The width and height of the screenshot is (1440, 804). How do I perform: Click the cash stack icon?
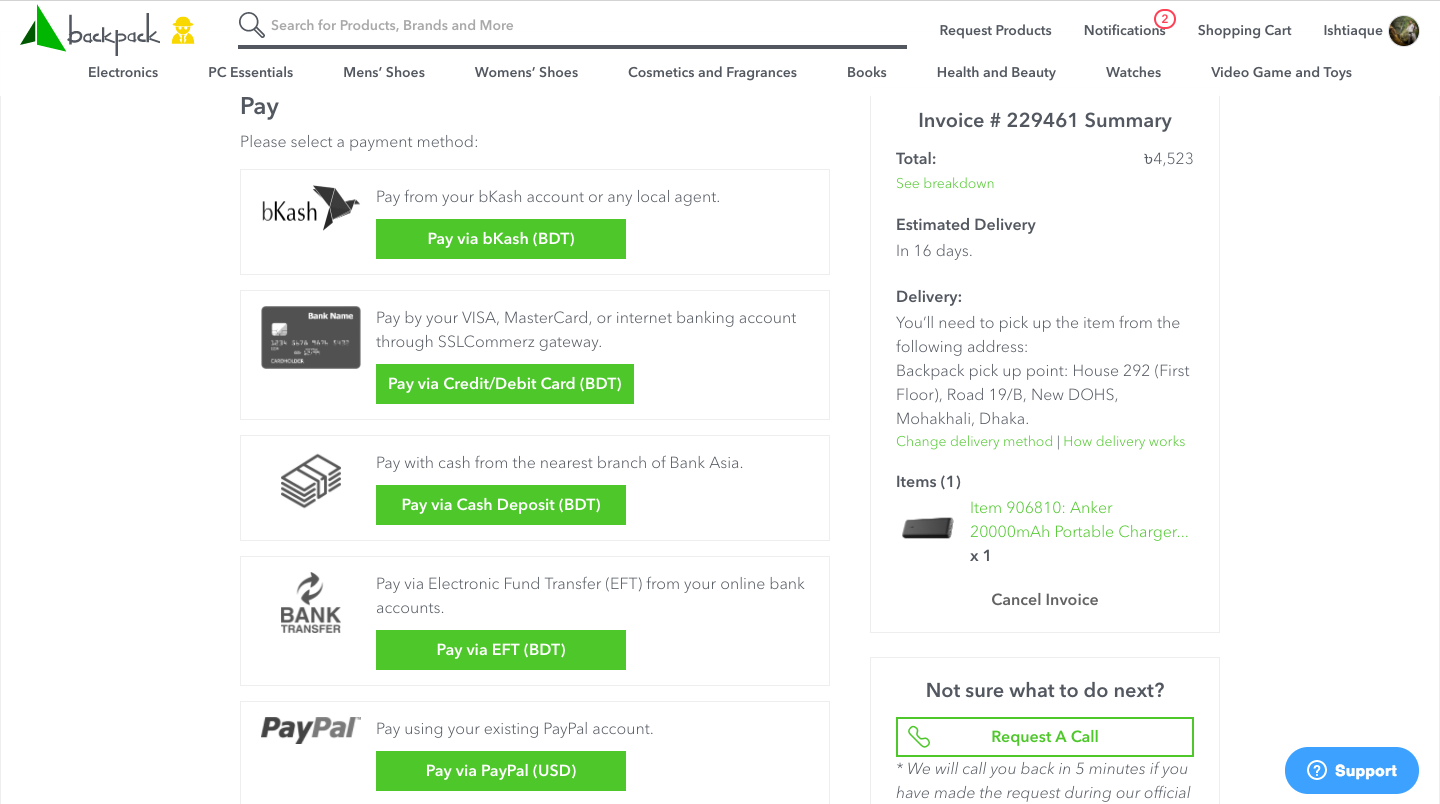(311, 480)
